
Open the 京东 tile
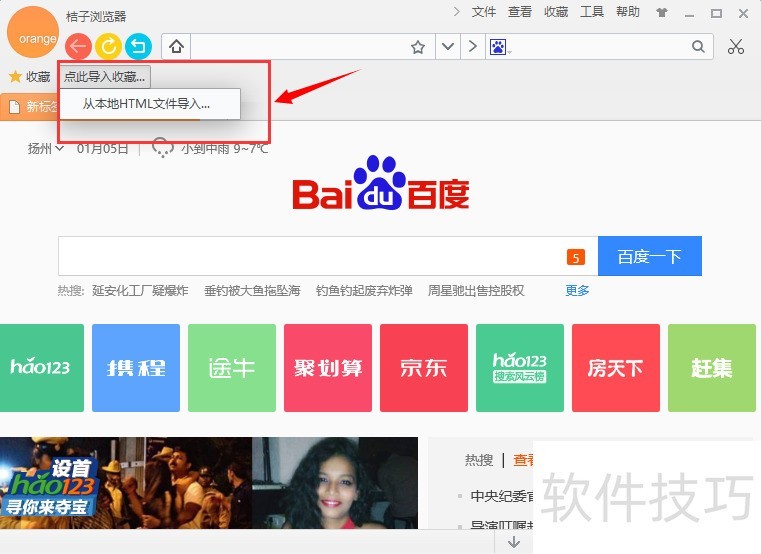(424, 368)
